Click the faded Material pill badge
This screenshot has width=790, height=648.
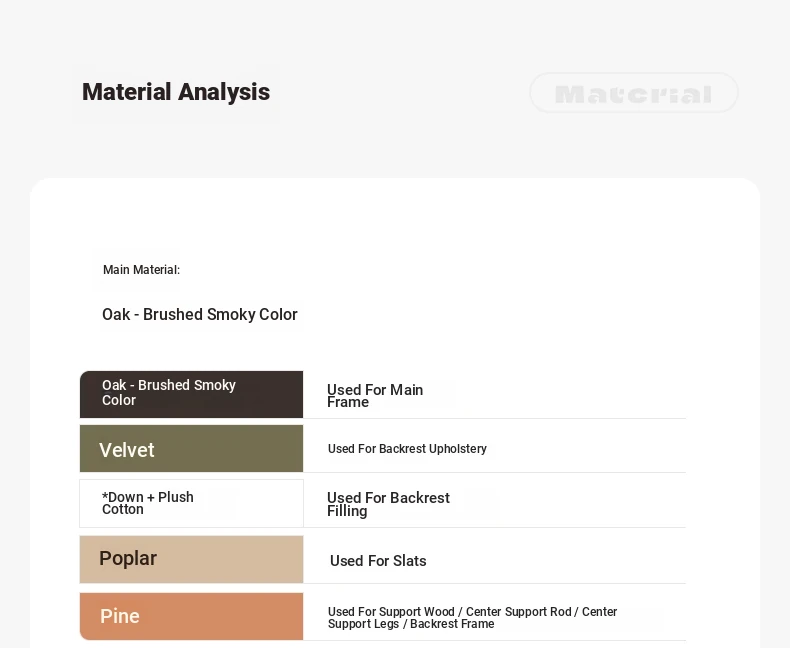tap(634, 93)
